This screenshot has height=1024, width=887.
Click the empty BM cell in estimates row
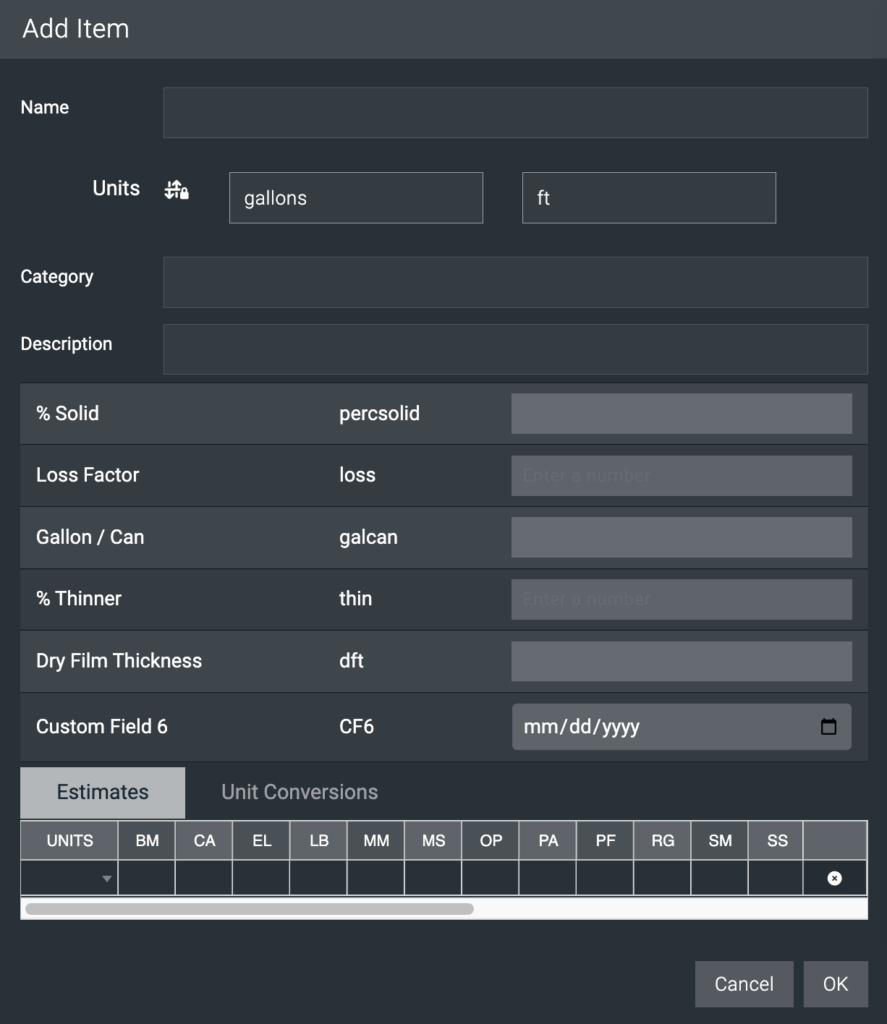point(147,878)
